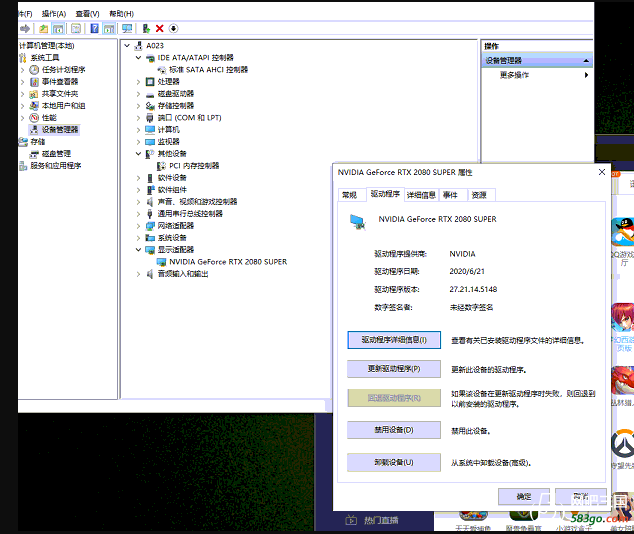This screenshot has height=534, width=634.
Task: Collapse the IDE ATA/ATAPI 控制器 node
Action: tap(138, 58)
